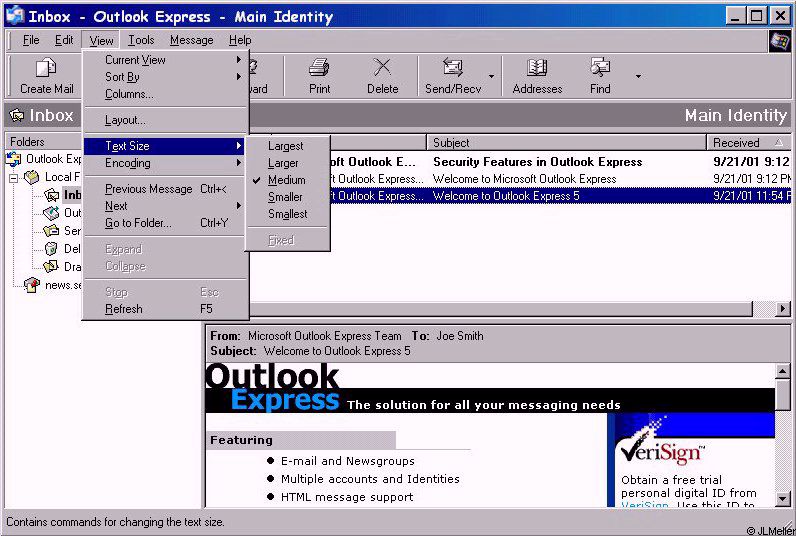This screenshot has height=536, width=796.
Task: Choose Smallest text size
Action: click(288, 214)
